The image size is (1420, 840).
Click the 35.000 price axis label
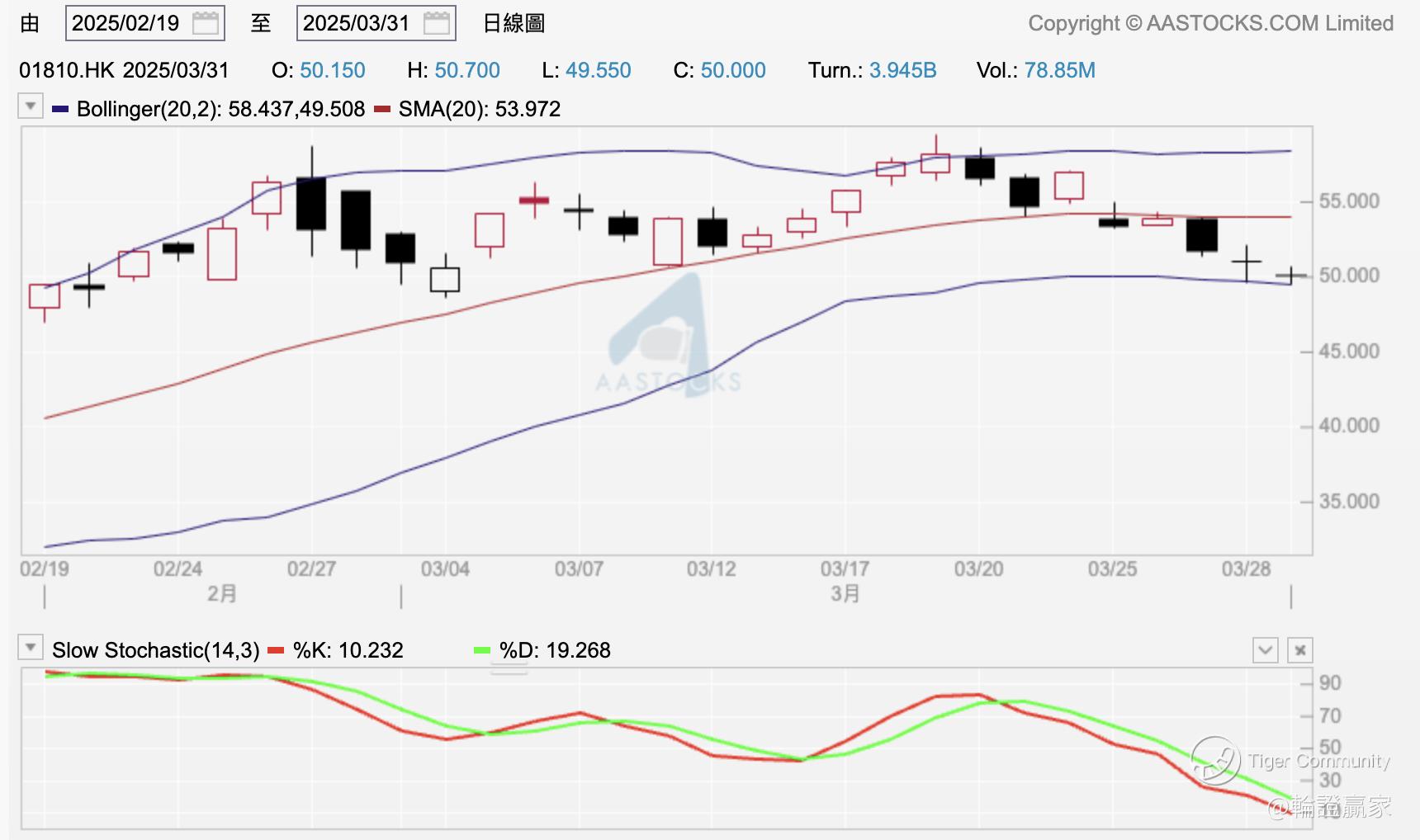click(x=1349, y=502)
